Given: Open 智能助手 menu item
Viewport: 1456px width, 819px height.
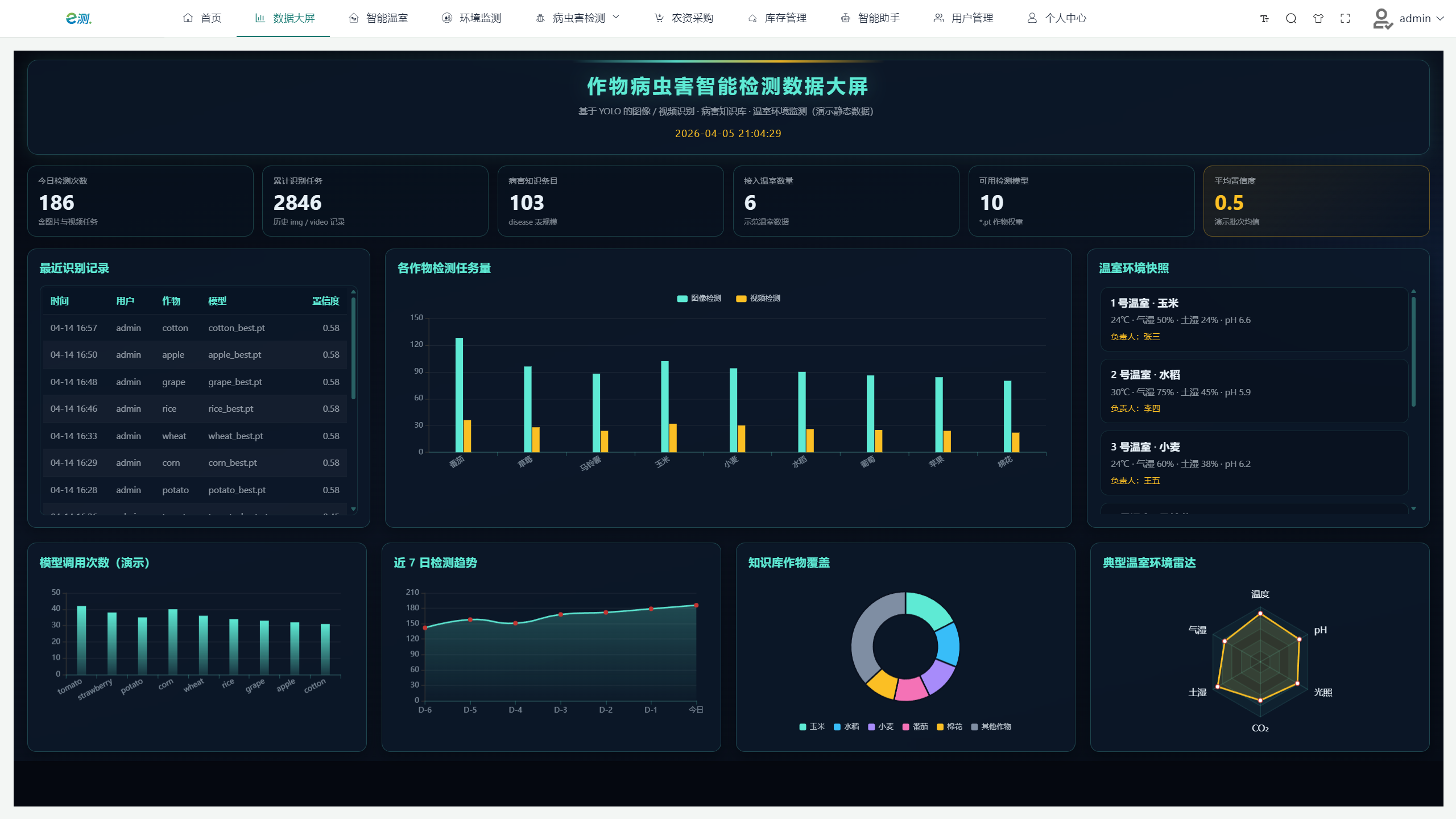Looking at the screenshot, I should point(870,18).
